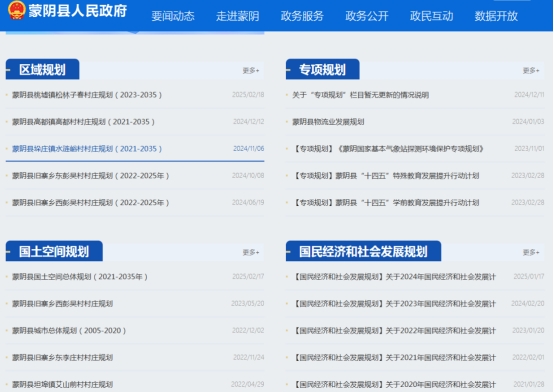554x392 pixels.
Task: Open “十四五”学前教育发展提升行动计划 article
Action: pyautogui.click(x=386, y=203)
